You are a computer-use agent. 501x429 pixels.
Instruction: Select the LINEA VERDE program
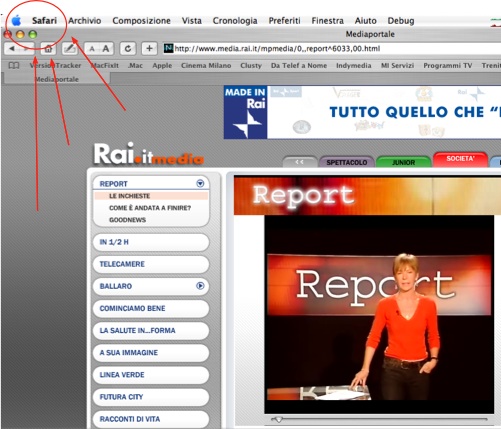point(151,375)
